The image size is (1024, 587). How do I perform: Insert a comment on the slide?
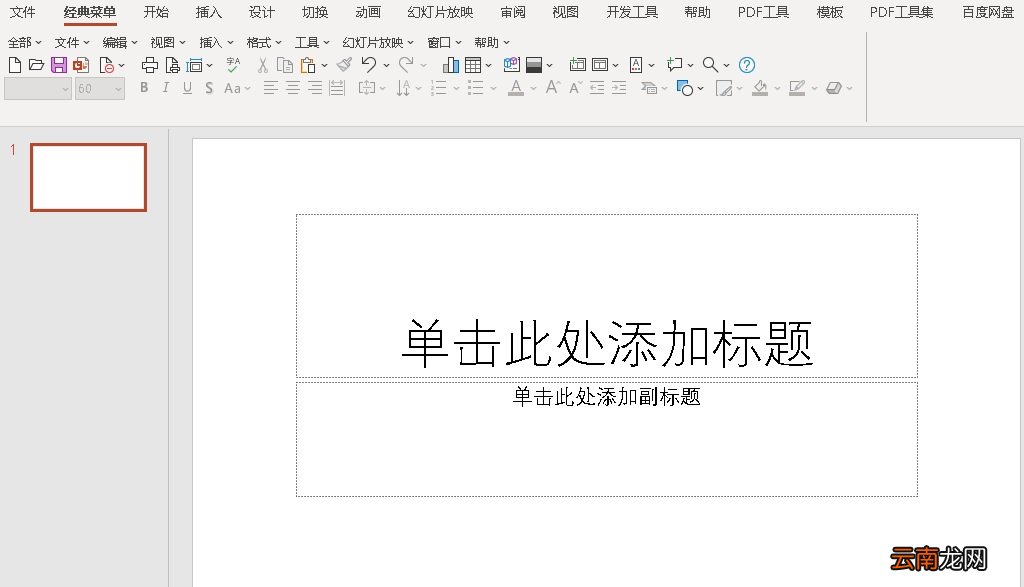click(x=675, y=65)
